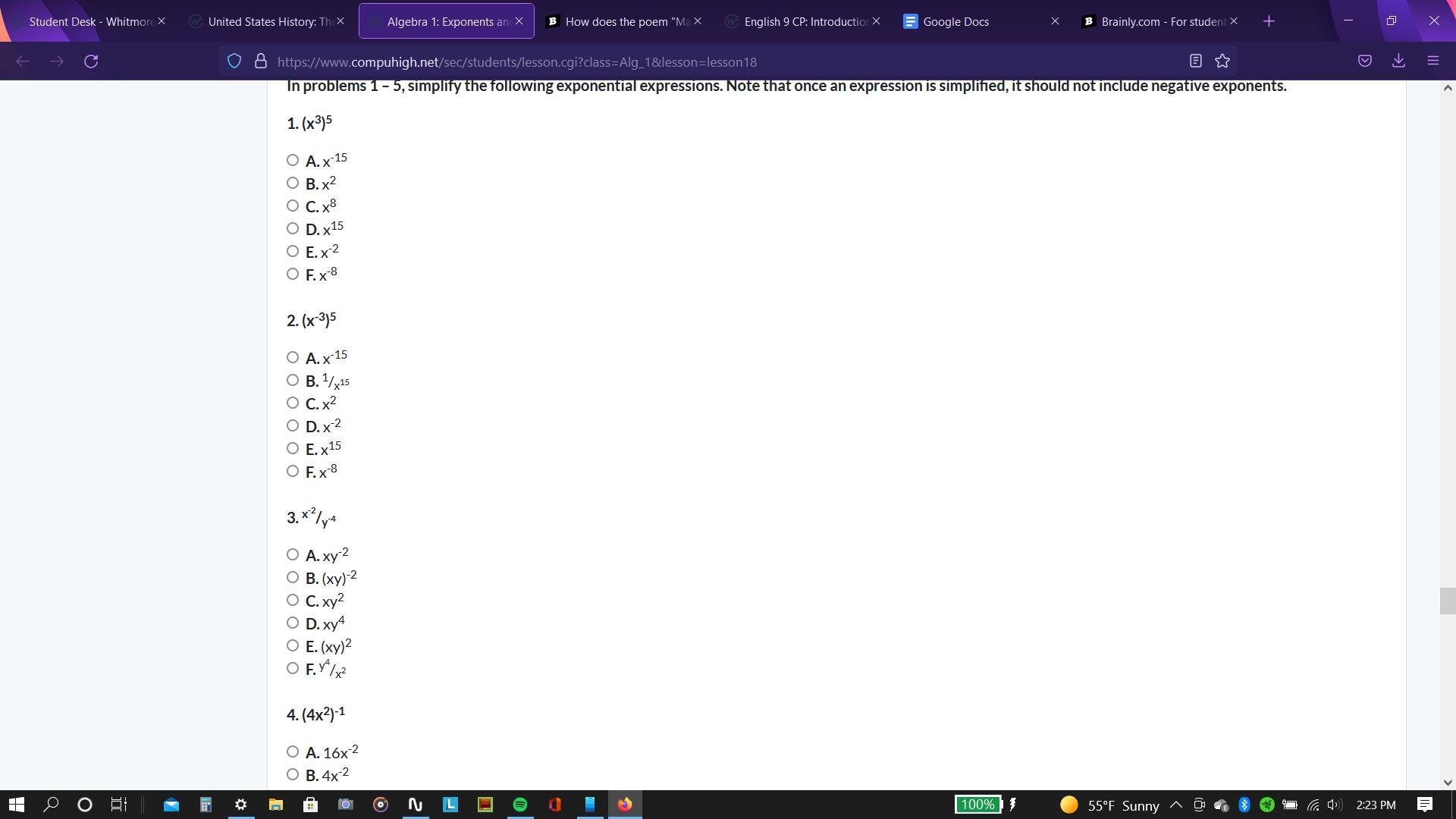Viewport: 1456px width, 819px height.
Task: Open the Pocket save icon
Action: pos(1364,61)
